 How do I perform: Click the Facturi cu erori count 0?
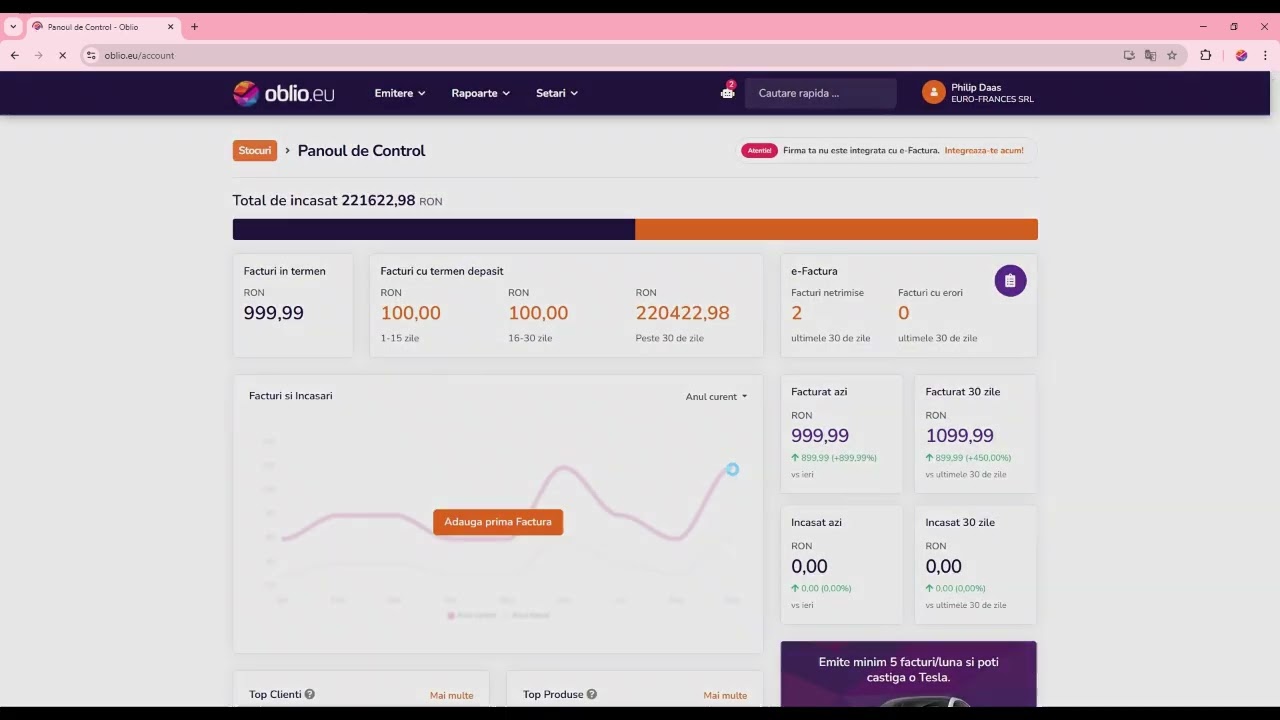tap(904, 313)
